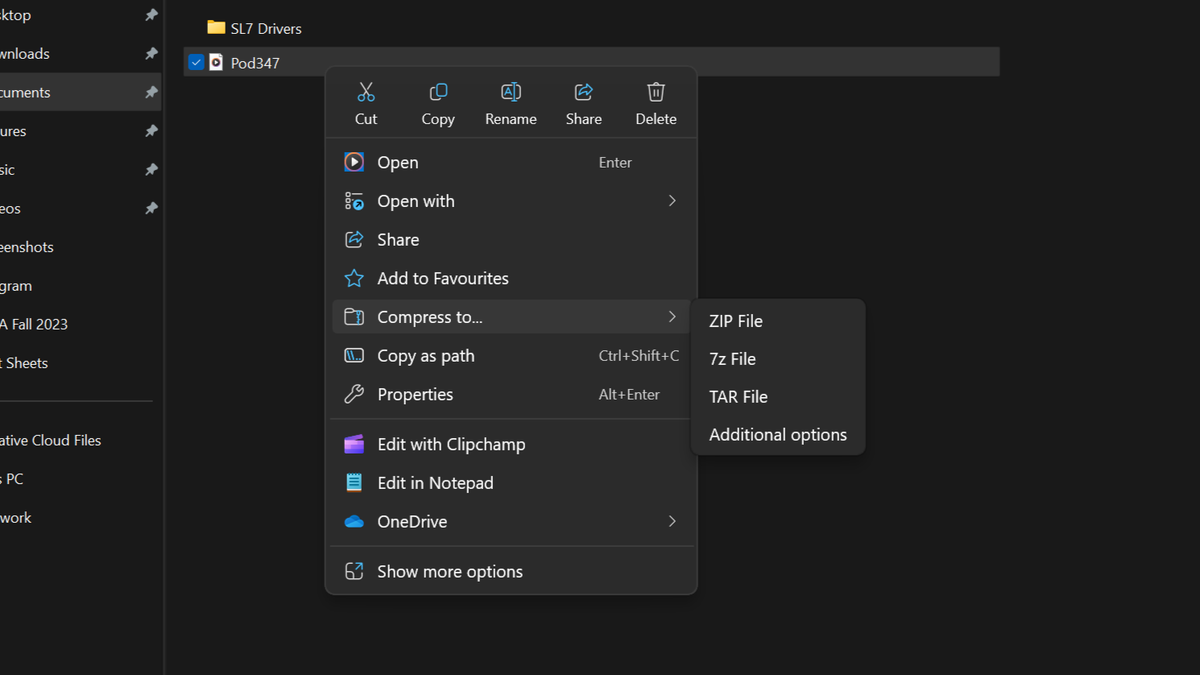Expand the Compress to submenu arrow
The width and height of the screenshot is (1200, 675).
click(672, 316)
